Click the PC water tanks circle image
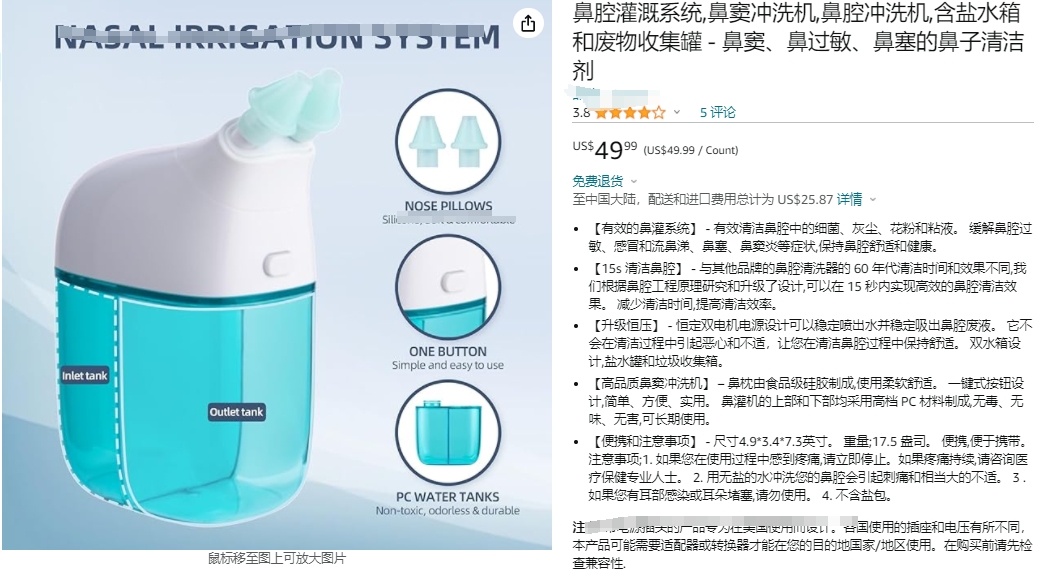This screenshot has height=569, width=1044. [447, 433]
